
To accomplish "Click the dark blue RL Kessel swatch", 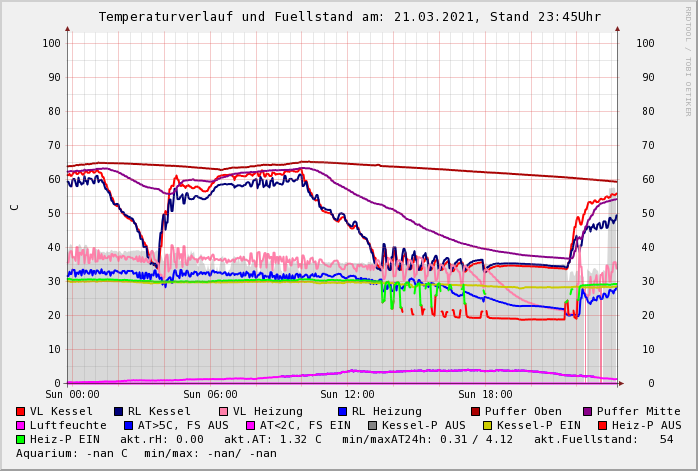I will pos(118,411).
